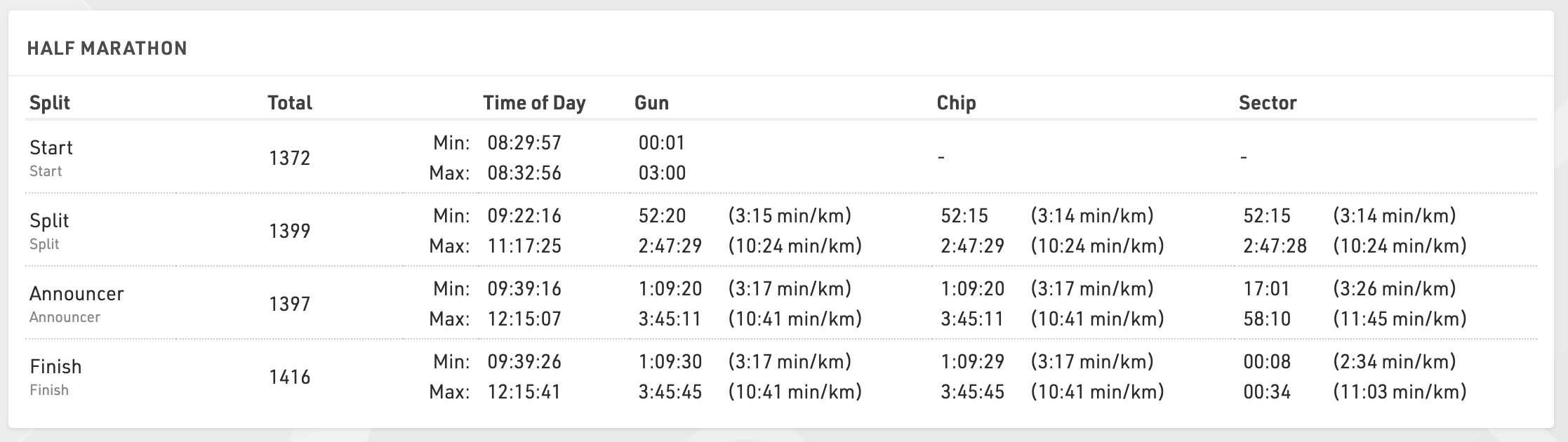The width and height of the screenshot is (1568, 442).
Task: Click the Finish total of 1416
Action: [289, 377]
